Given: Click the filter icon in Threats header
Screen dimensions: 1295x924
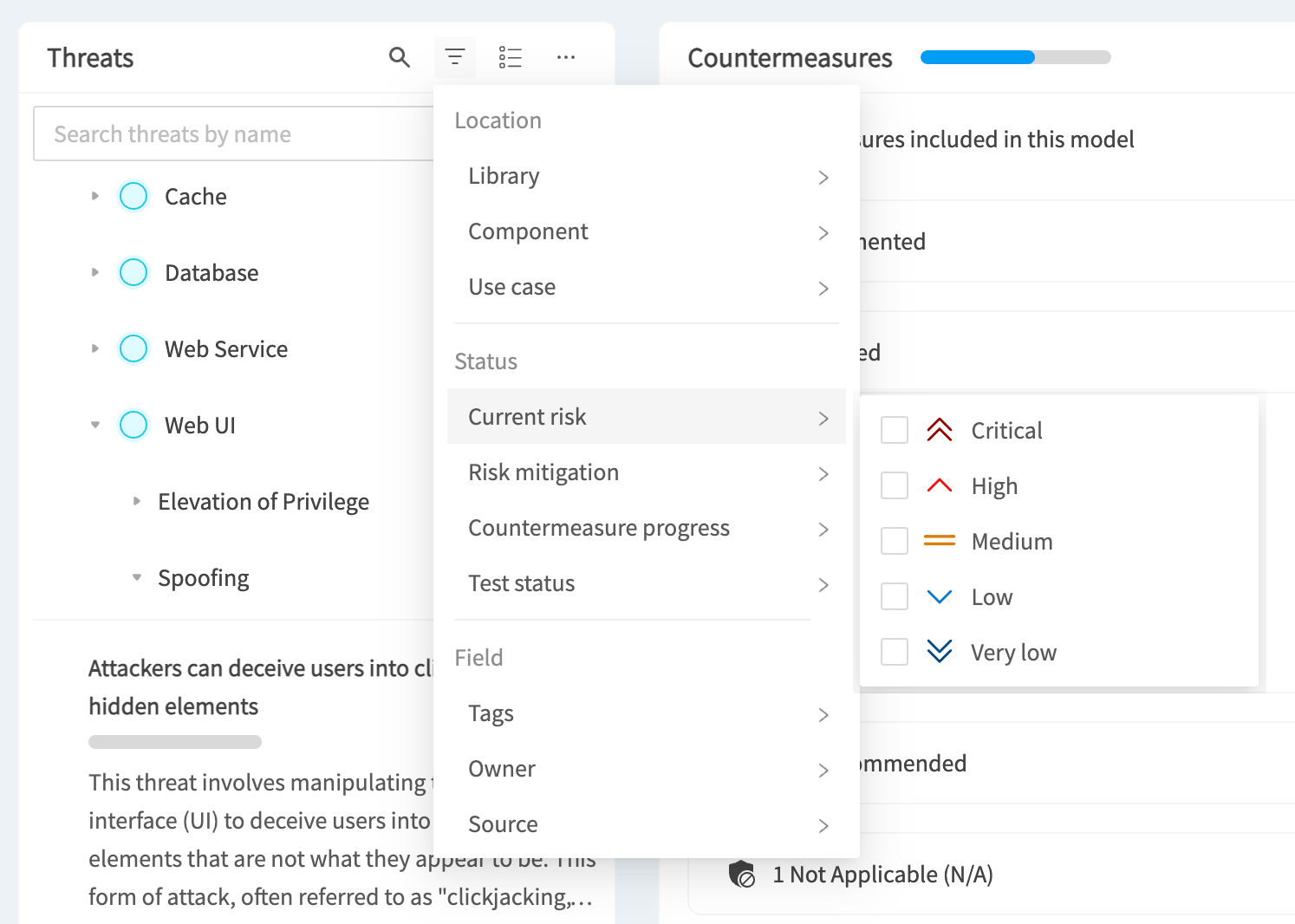Looking at the screenshot, I should click(x=455, y=57).
